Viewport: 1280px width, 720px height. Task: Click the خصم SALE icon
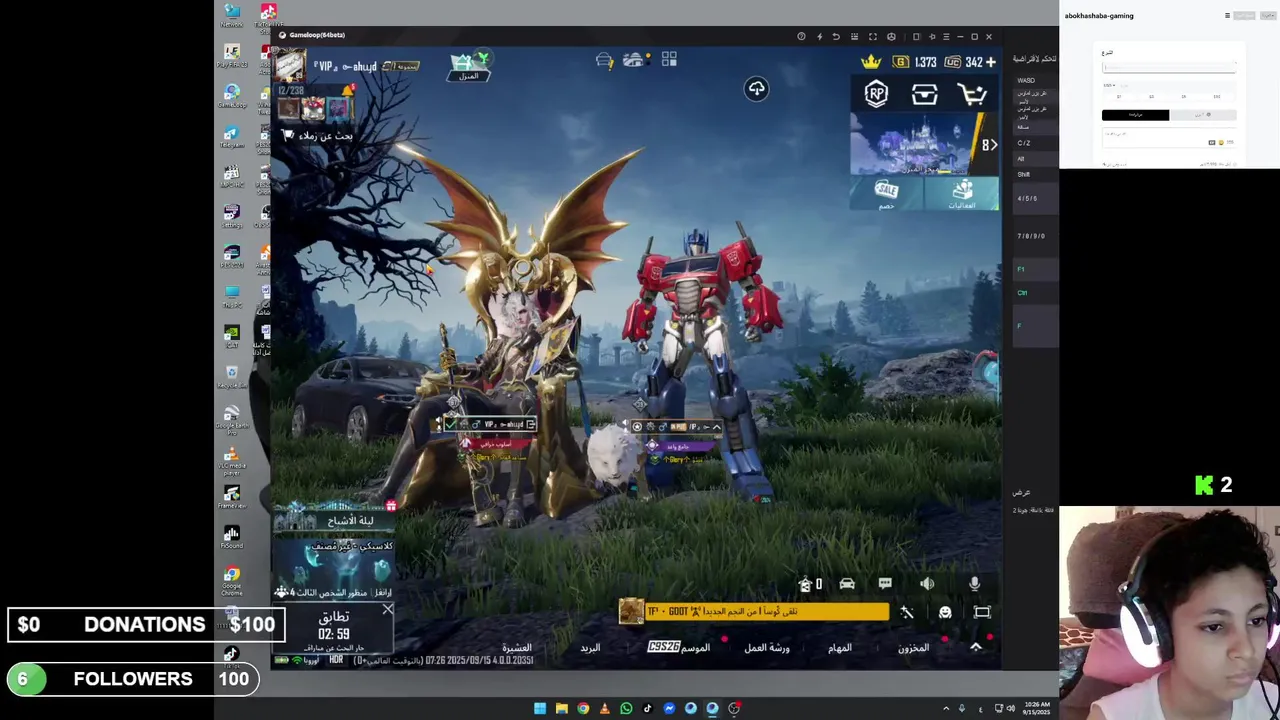click(x=886, y=193)
